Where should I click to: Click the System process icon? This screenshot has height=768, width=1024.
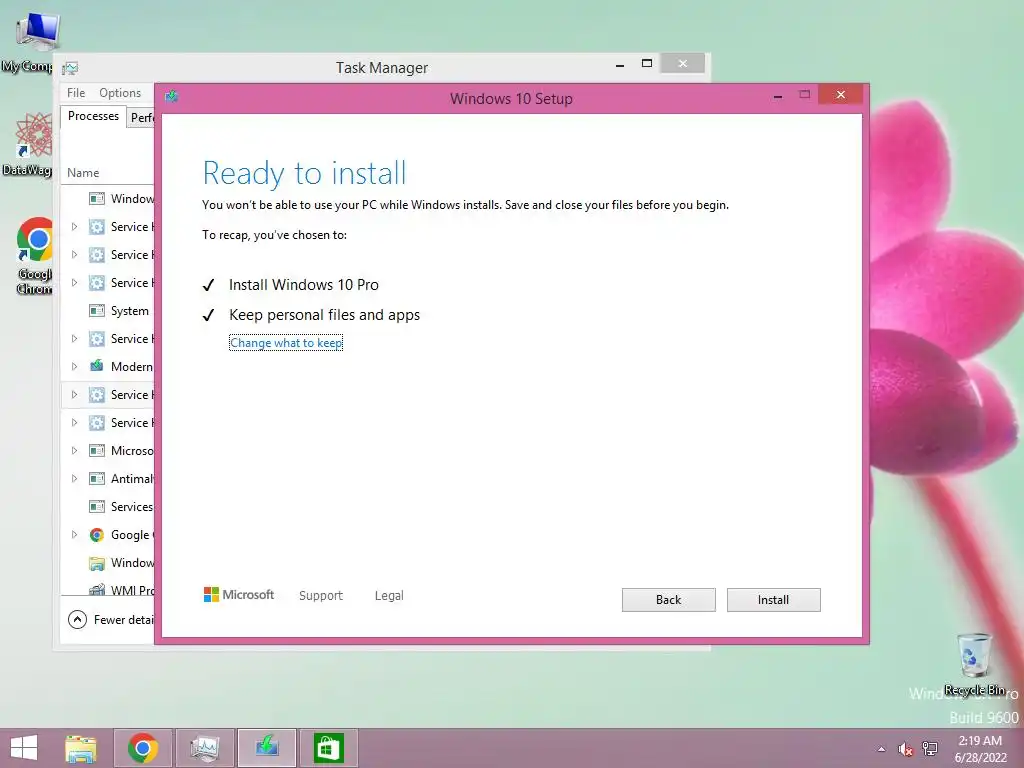[97, 311]
